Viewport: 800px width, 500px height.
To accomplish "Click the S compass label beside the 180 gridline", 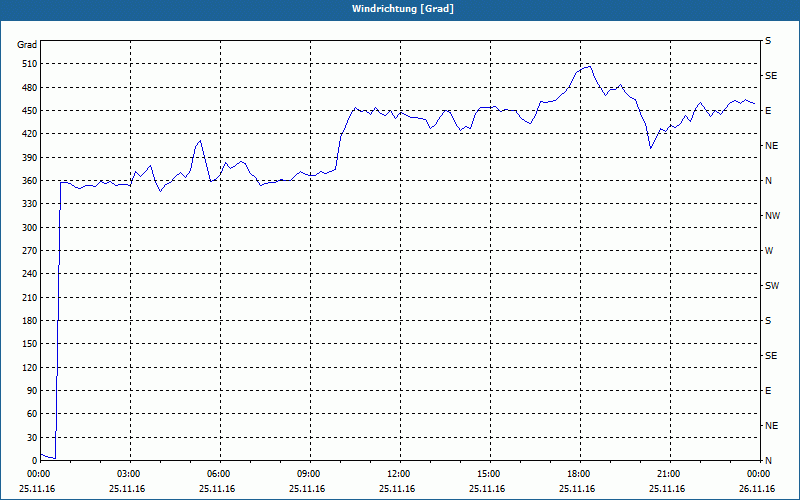I will coord(768,321).
